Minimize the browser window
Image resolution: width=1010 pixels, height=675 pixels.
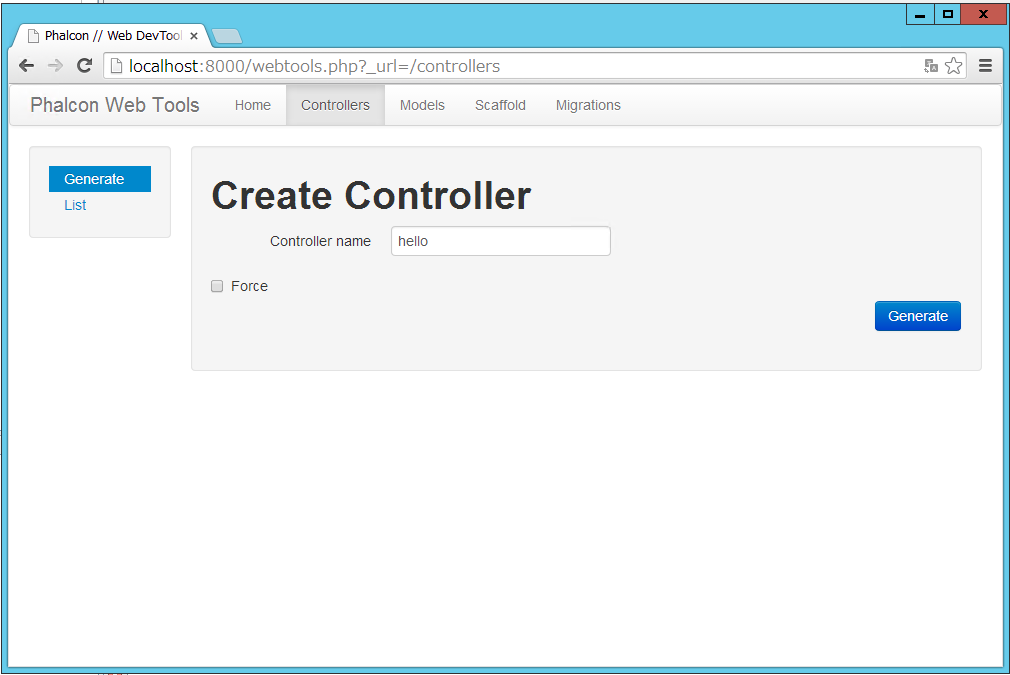click(x=920, y=14)
